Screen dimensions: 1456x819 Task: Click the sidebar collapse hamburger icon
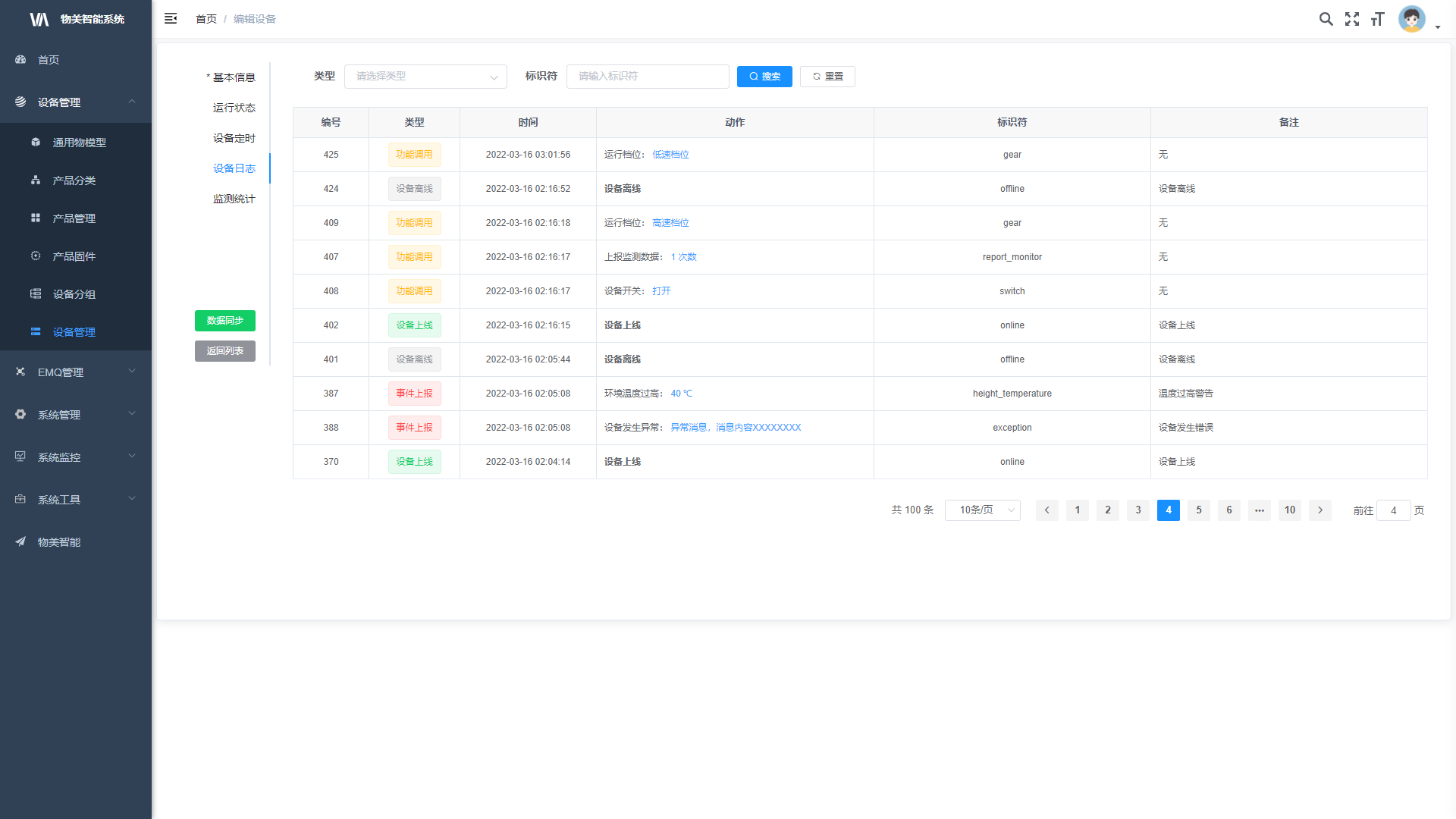(171, 18)
